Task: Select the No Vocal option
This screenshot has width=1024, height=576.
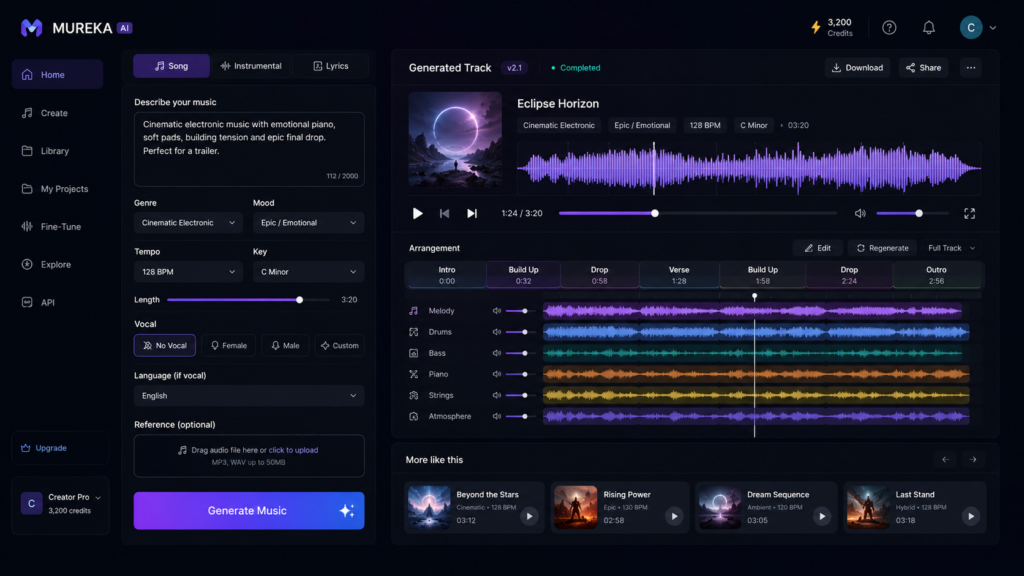Action: pyautogui.click(x=165, y=345)
